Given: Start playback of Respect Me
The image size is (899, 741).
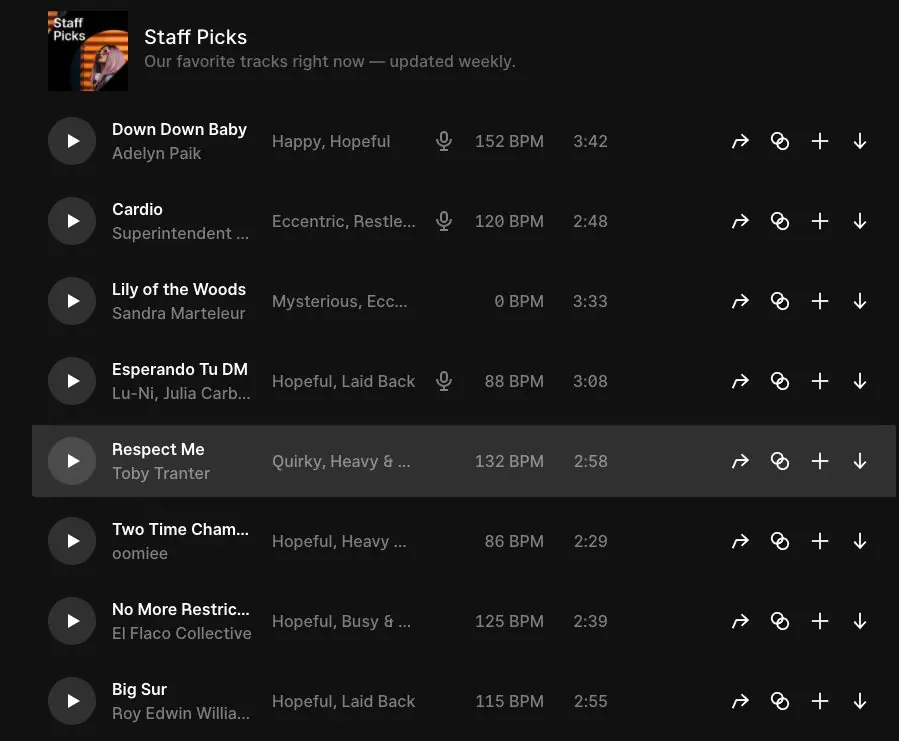Looking at the screenshot, I should point(72,461).
